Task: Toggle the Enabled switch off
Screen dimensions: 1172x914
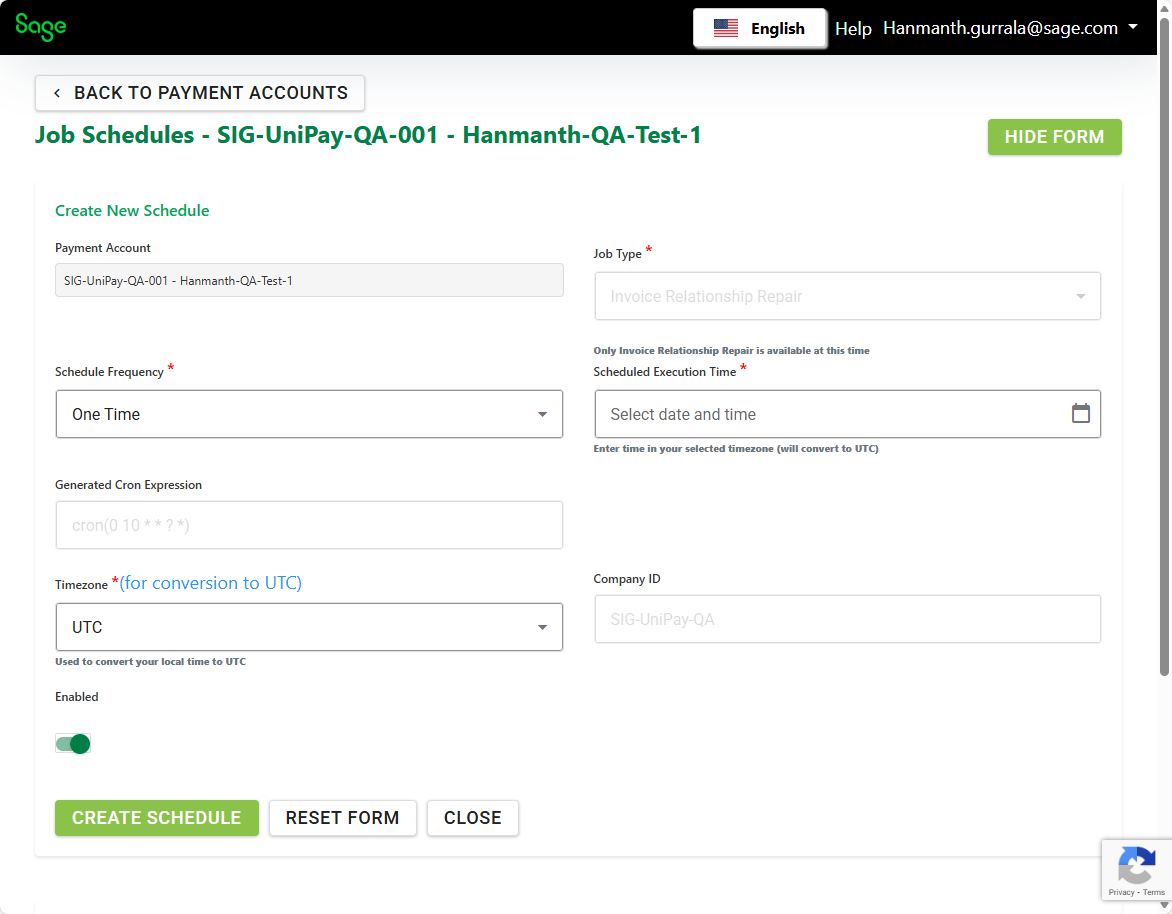Action: (x=73, y=744)
